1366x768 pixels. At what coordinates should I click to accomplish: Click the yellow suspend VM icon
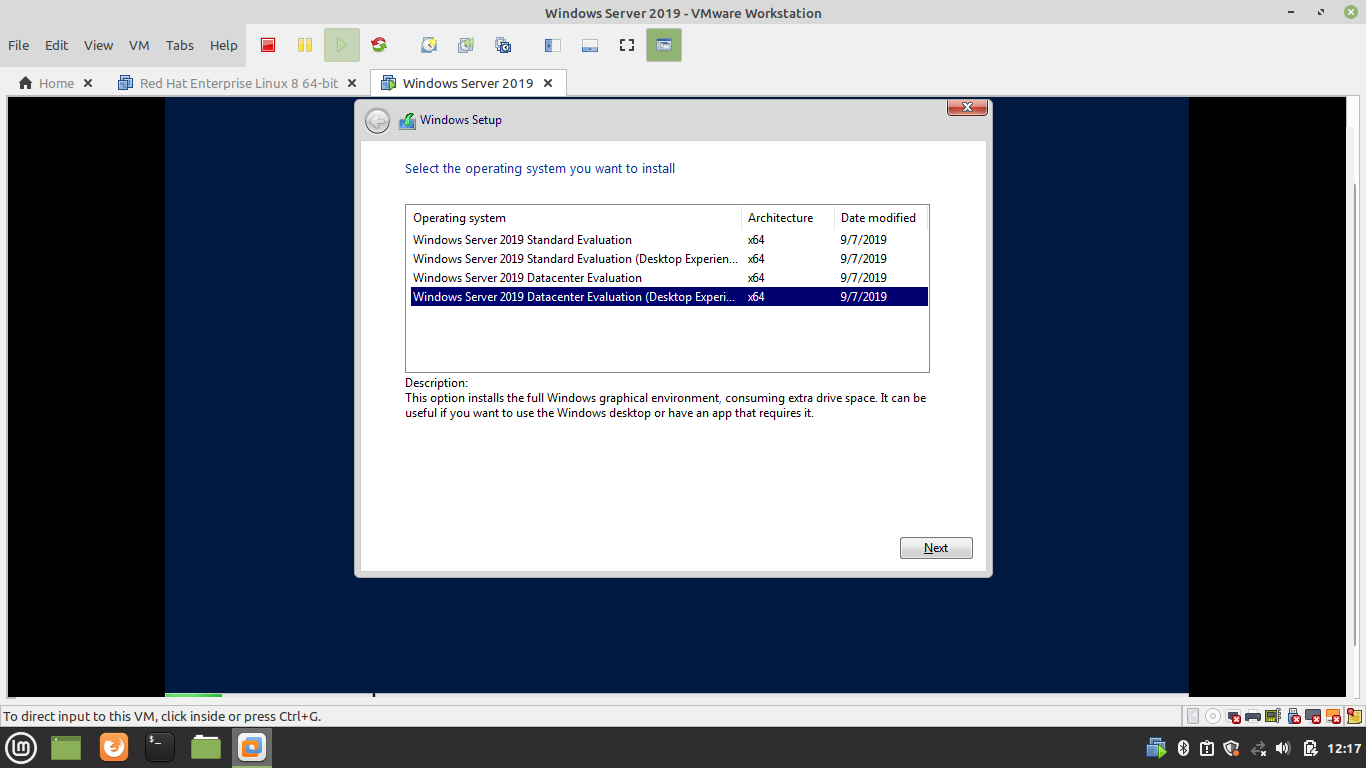click(305, 45)
